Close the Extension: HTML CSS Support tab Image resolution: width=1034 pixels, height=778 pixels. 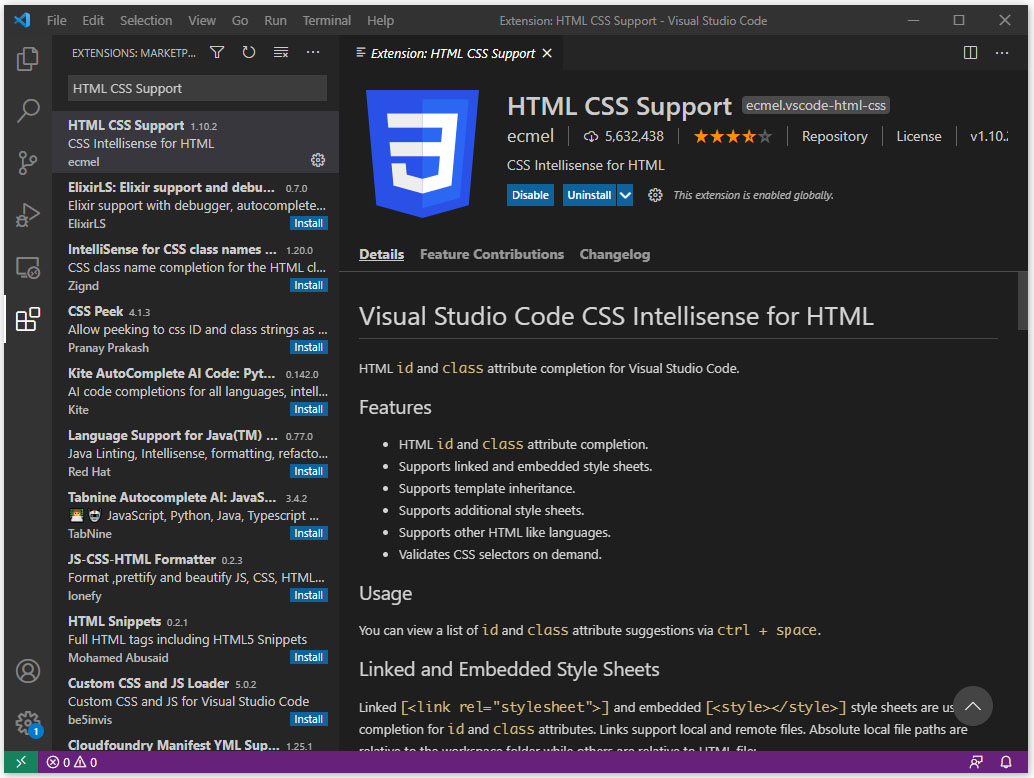[x=547, y=53]
